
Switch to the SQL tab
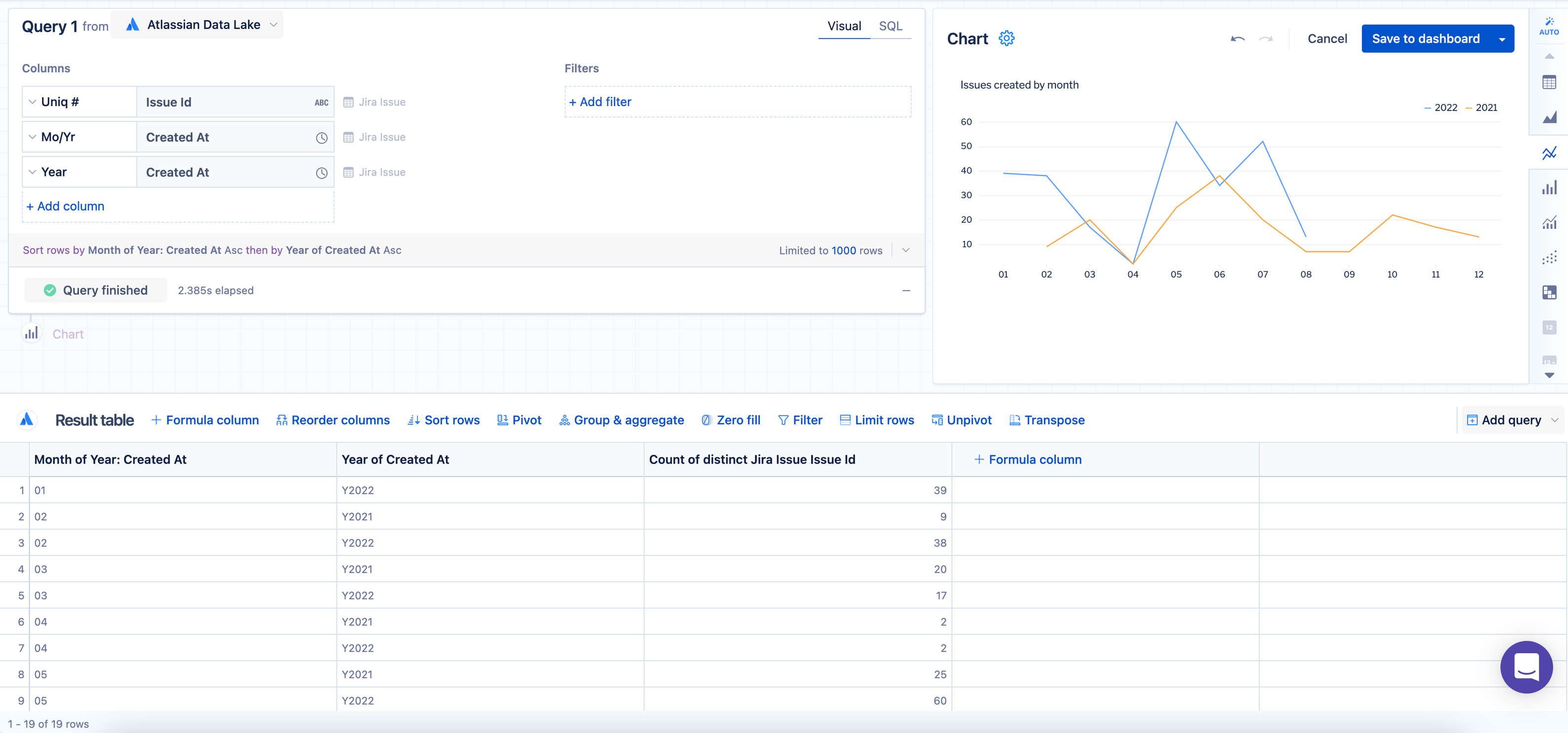890,26
